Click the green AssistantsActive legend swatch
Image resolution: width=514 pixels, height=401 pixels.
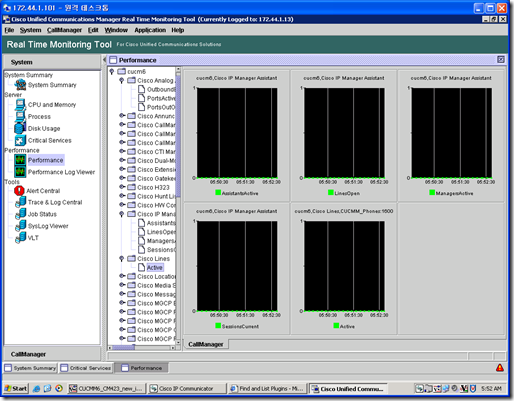click(x=218, y=192)
